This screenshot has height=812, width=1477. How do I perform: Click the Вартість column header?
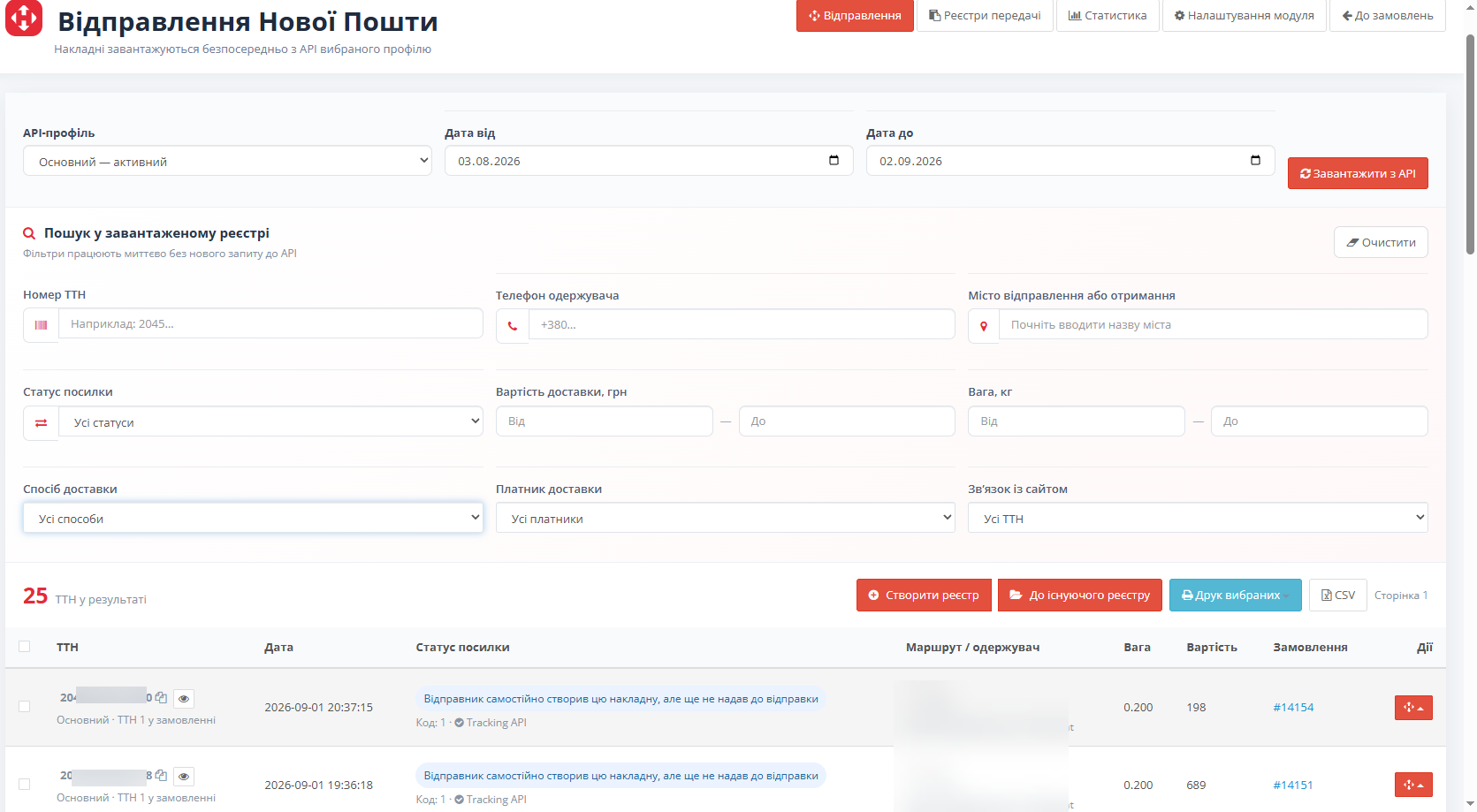(x=1212, y=648)
